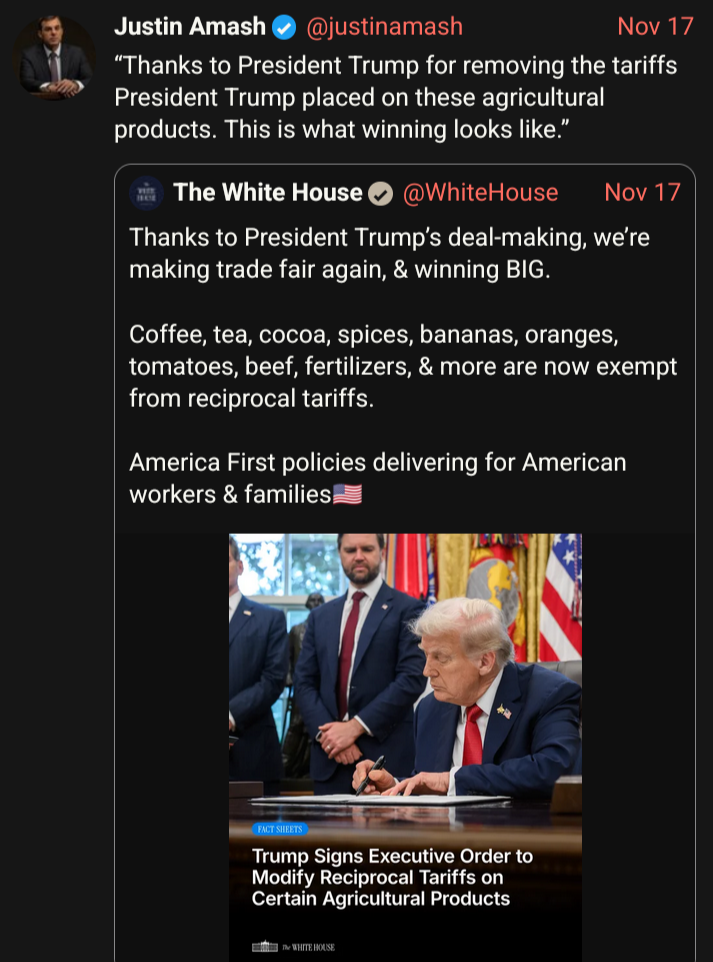Open The White House display name
Screen dimensions: 713x962
click(267, 193)
